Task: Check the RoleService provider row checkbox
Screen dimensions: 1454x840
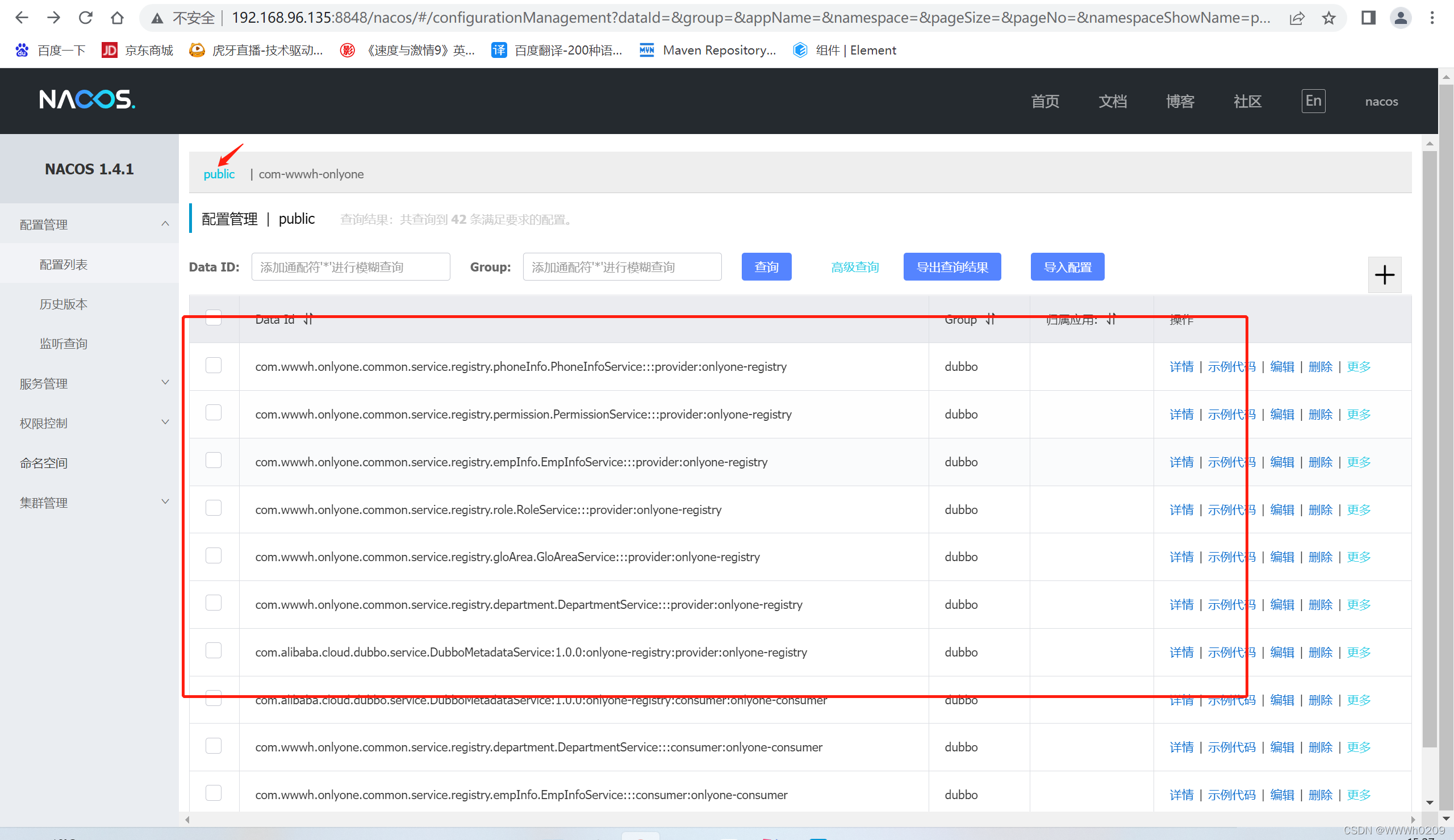Action: [214, 508]
